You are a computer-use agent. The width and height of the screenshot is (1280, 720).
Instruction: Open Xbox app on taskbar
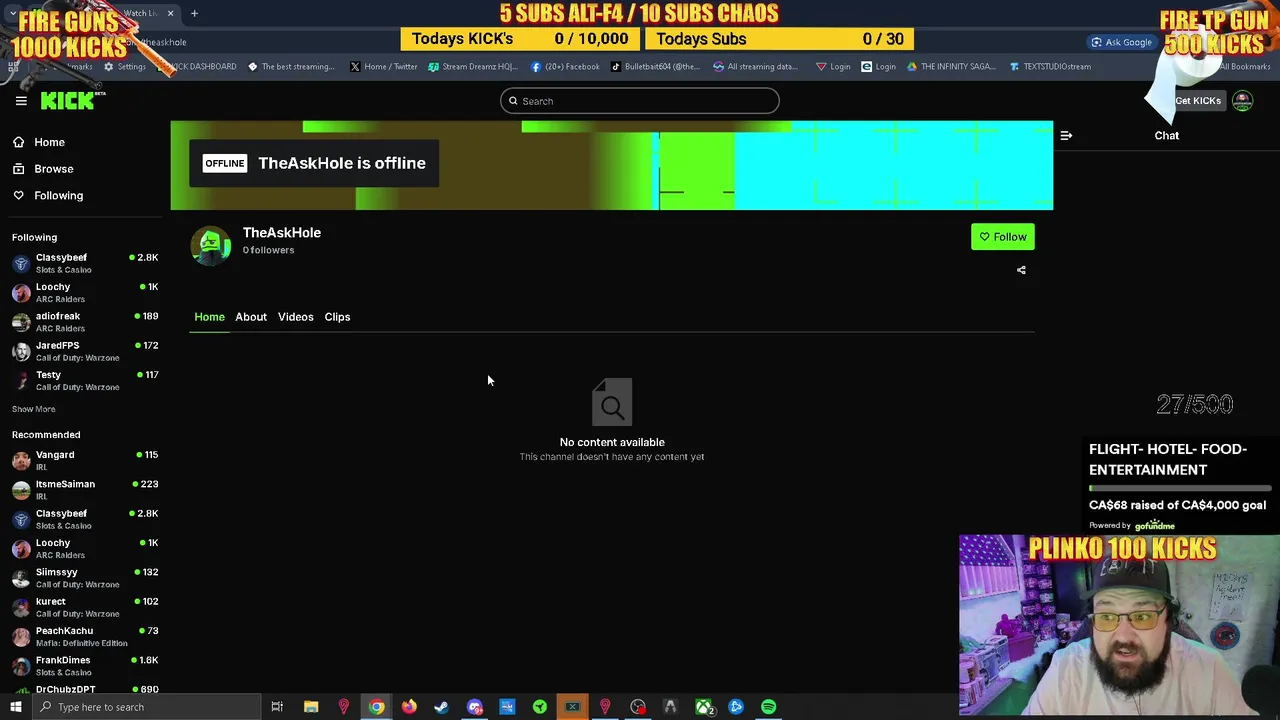click(x=703, y=707)
